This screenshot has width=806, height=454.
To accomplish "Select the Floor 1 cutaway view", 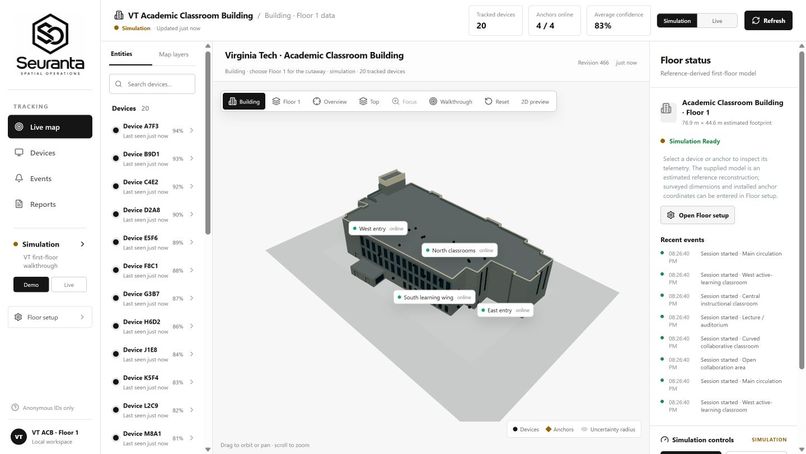I will click(286, 101).
